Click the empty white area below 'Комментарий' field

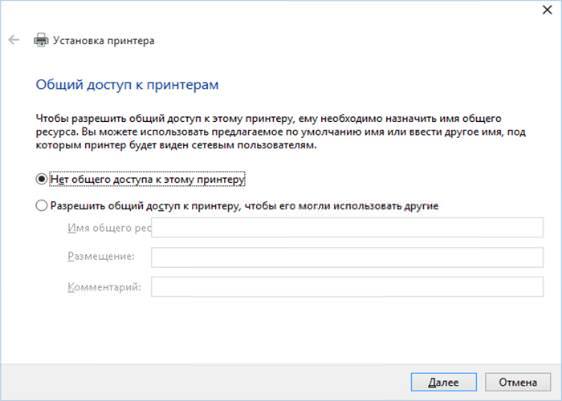tap(280, 330)
